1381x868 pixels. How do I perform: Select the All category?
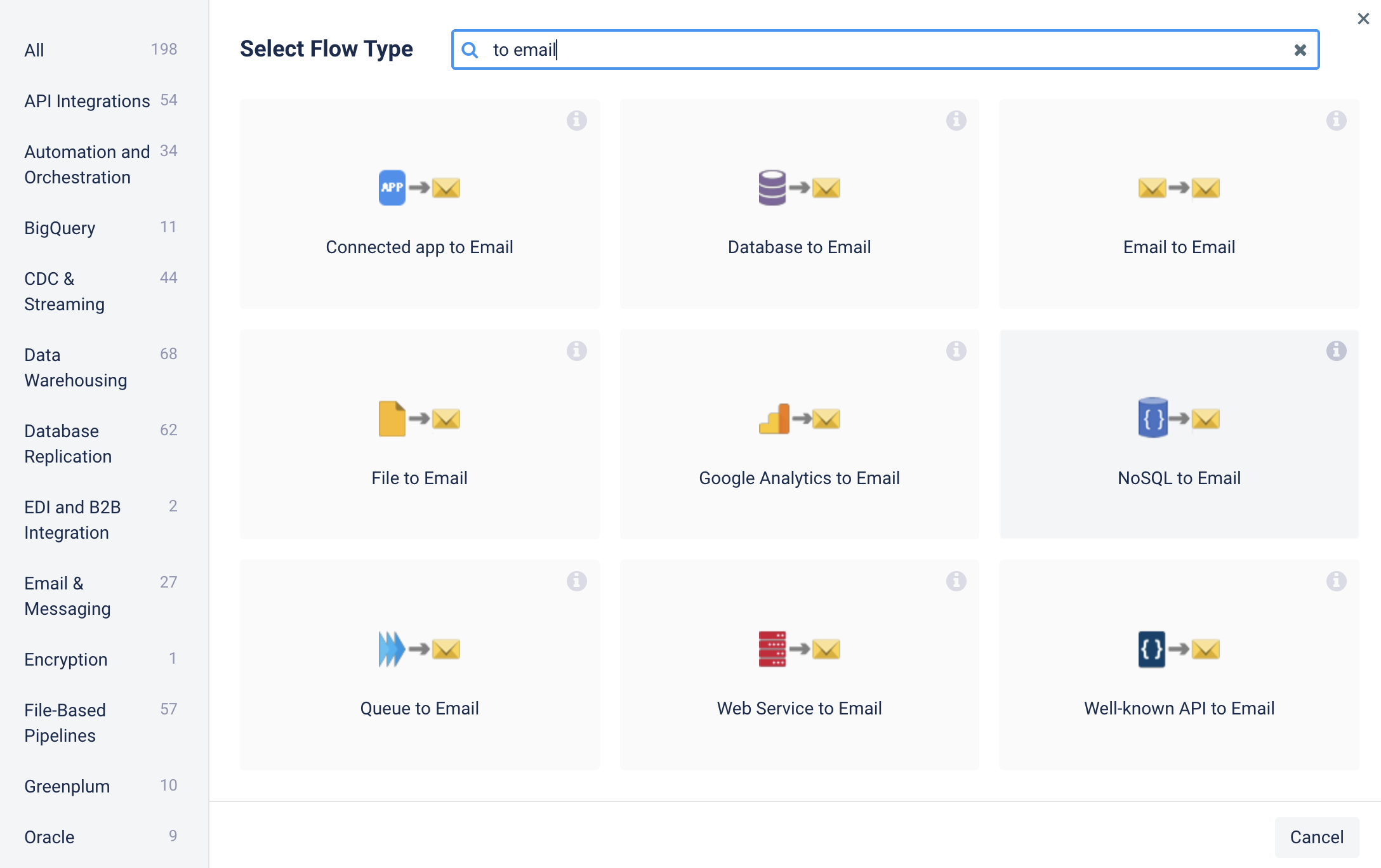(101, 49)
